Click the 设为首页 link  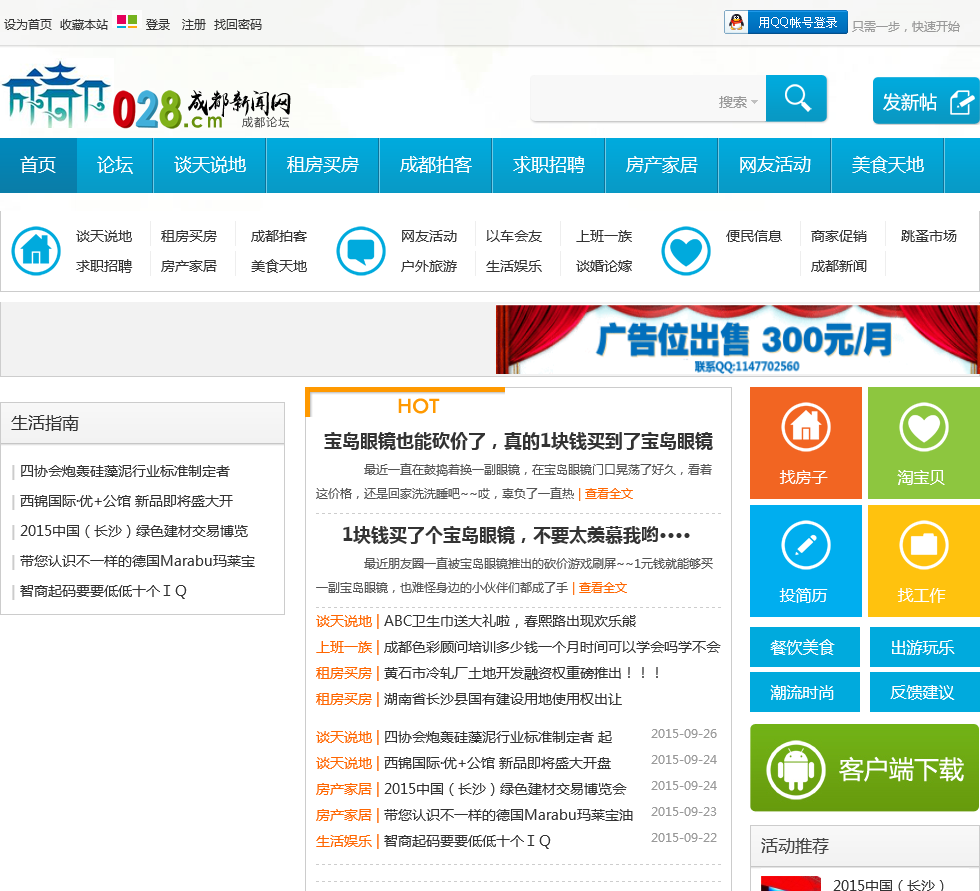28,24
